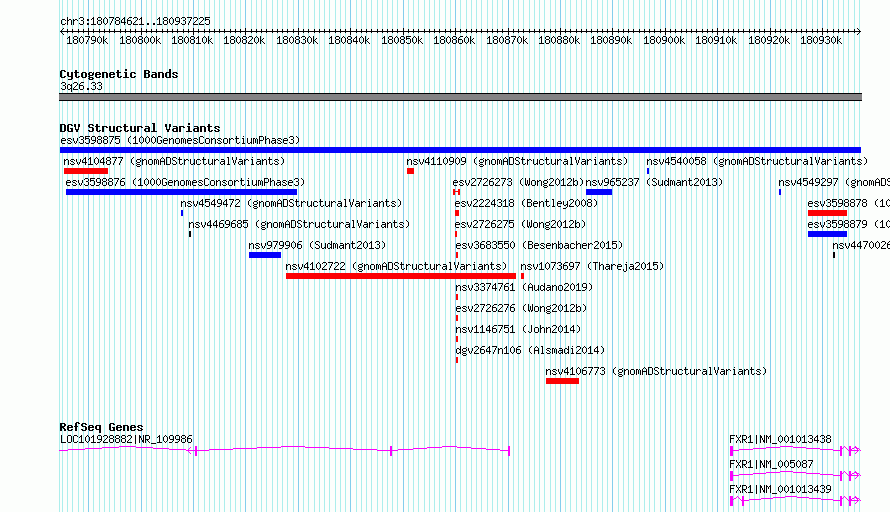Click the chr3:180784621..180937225 region label
Image resolution: width=890 pixels, height=512 pixels.
coord(135,22)
